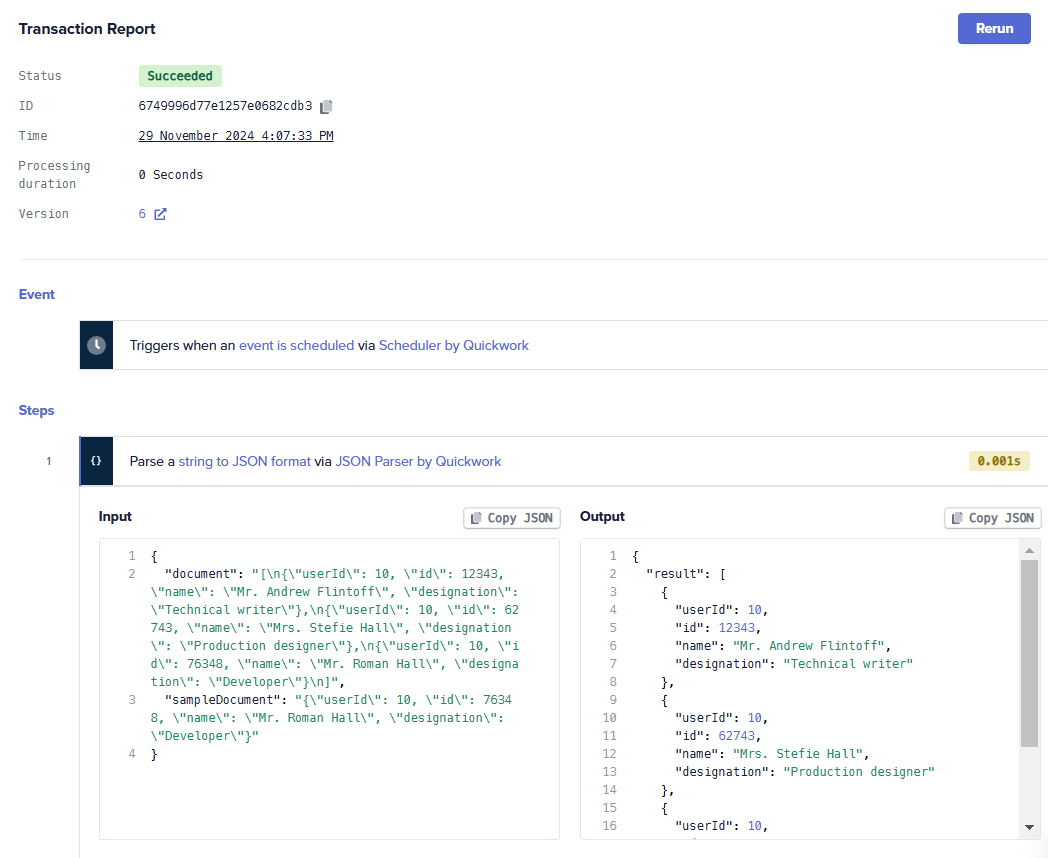Click the Steps section heading
1048x858 pixels.
(37, 411)
